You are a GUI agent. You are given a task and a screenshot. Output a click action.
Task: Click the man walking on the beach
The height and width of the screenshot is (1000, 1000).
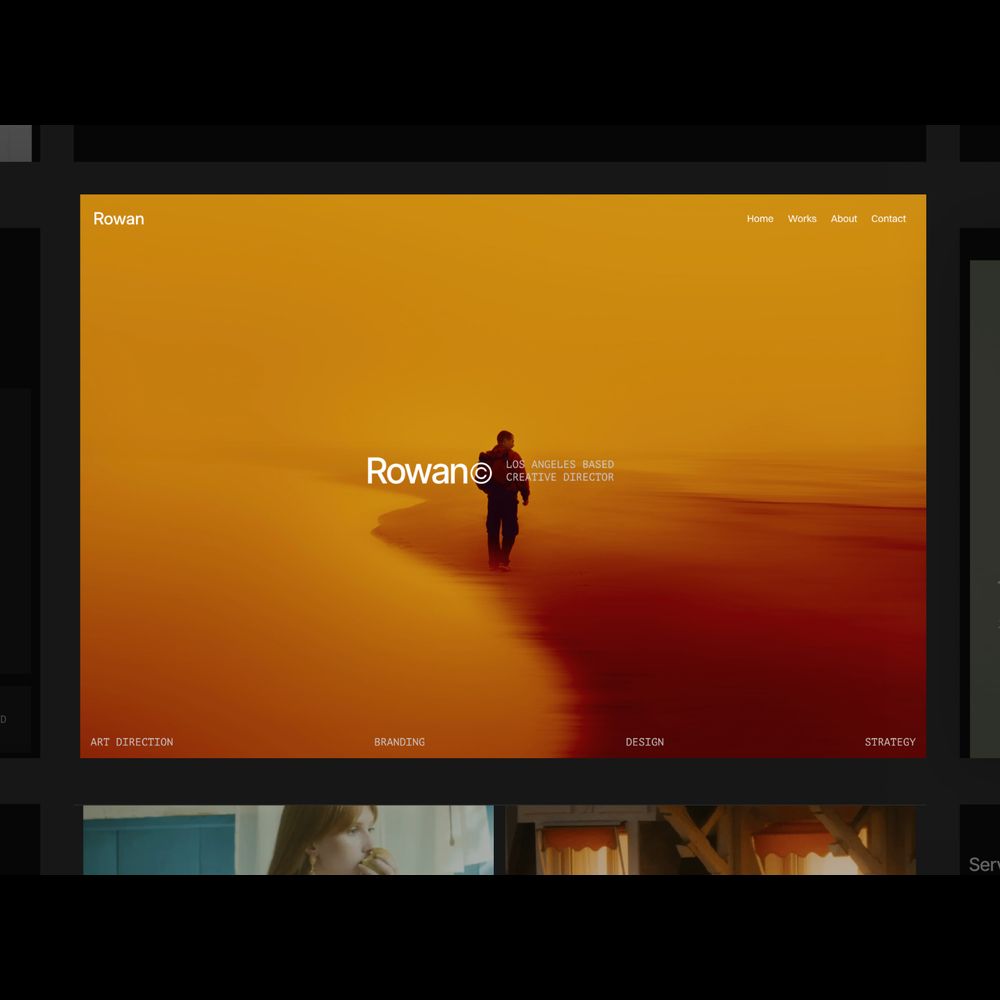[x=503, y=500]
